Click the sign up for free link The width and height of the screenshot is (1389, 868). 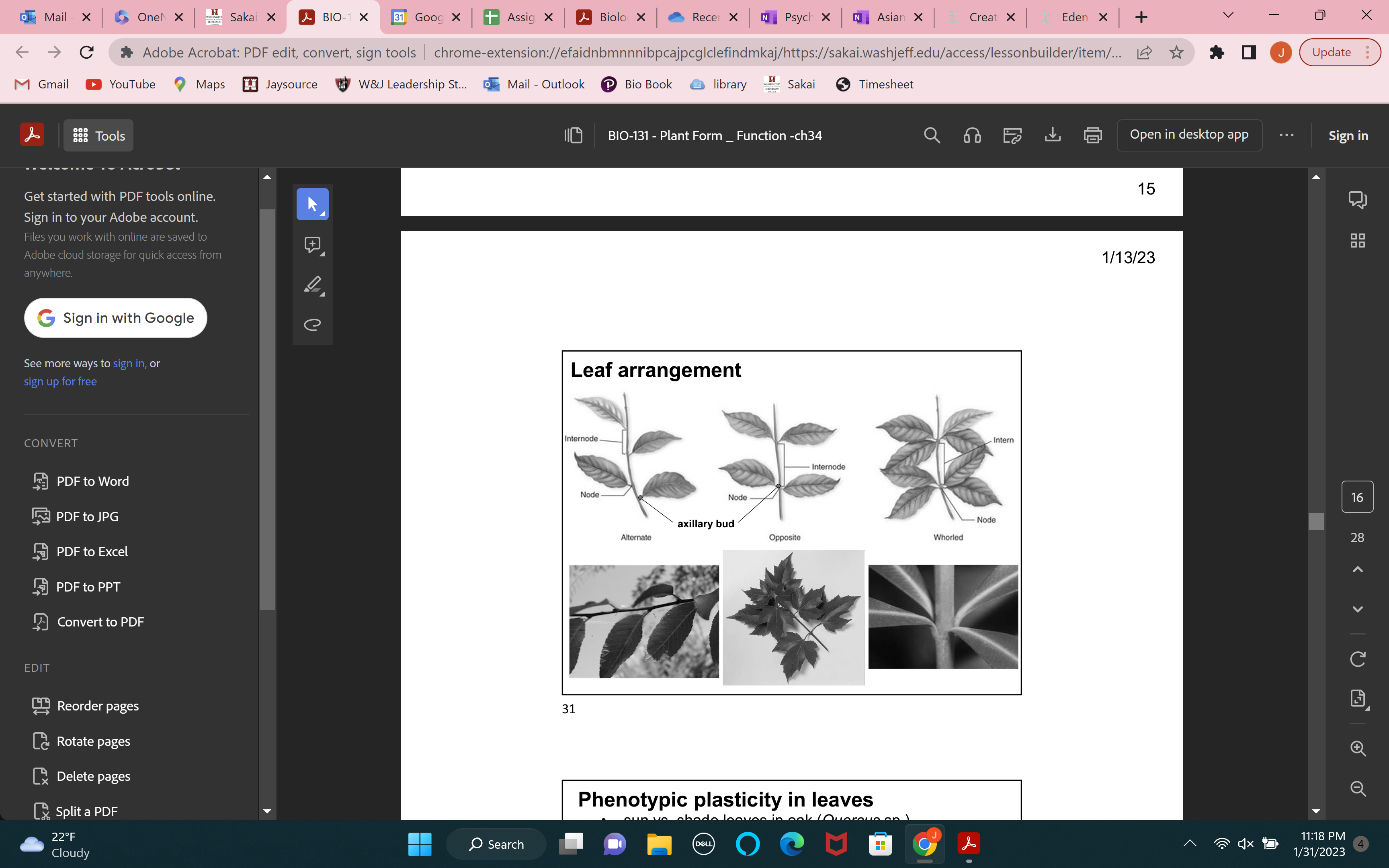[x=60, y=381]
